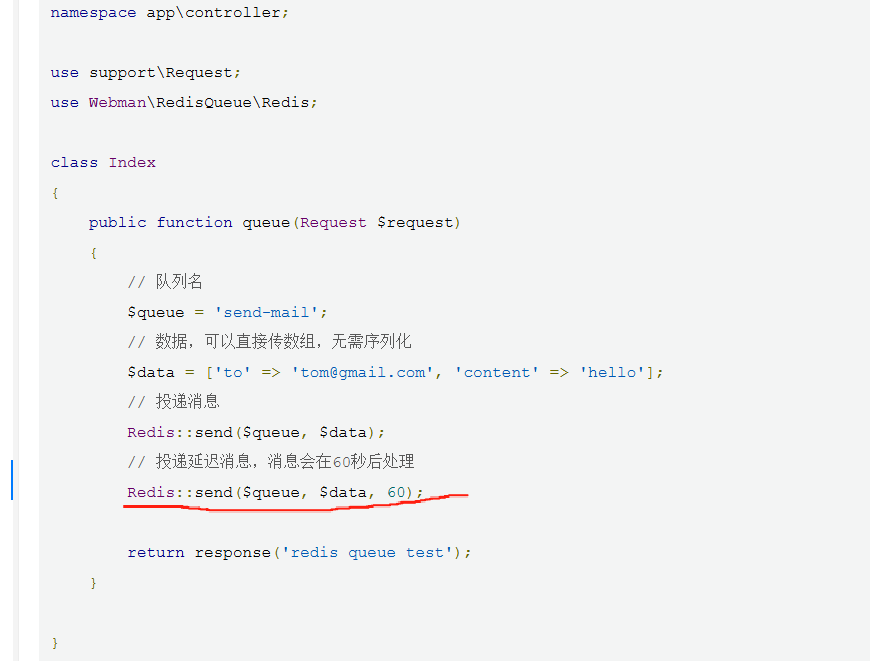Image resolution: width=870 pixels, height=661 pixels.
Task: Click 'Redis::send($queue, $data);' without delay
Action: click(256, 432)
